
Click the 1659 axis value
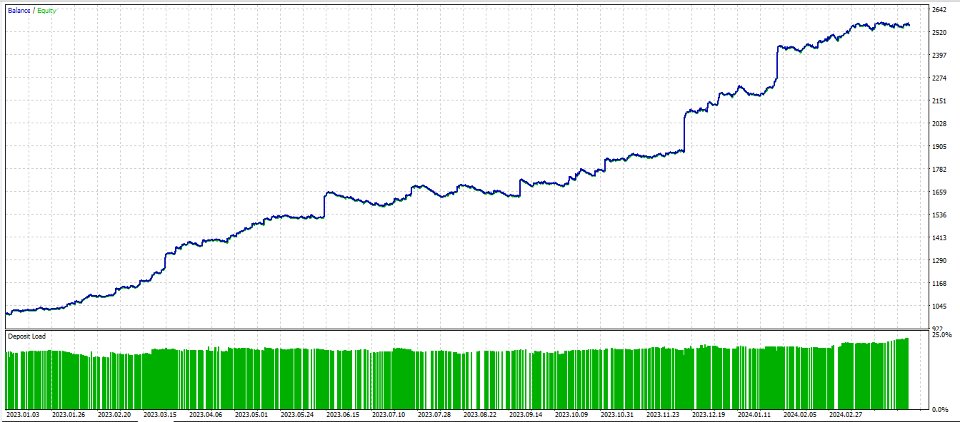pyautogui.click(x=939, y=192)
